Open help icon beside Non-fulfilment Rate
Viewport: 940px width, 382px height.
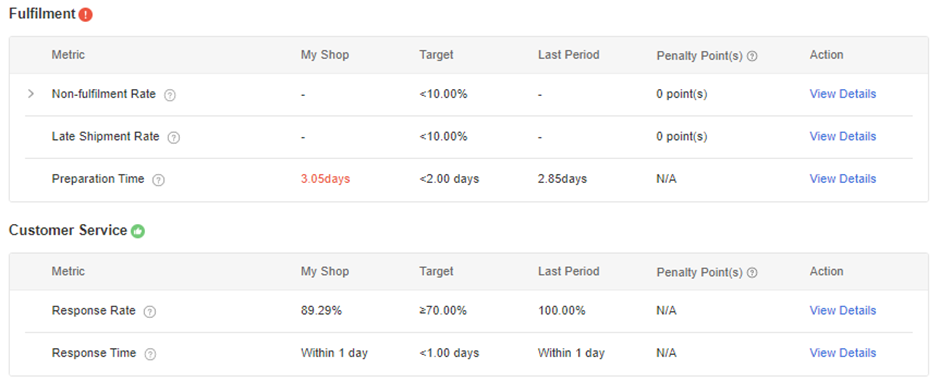click(170, 95)
